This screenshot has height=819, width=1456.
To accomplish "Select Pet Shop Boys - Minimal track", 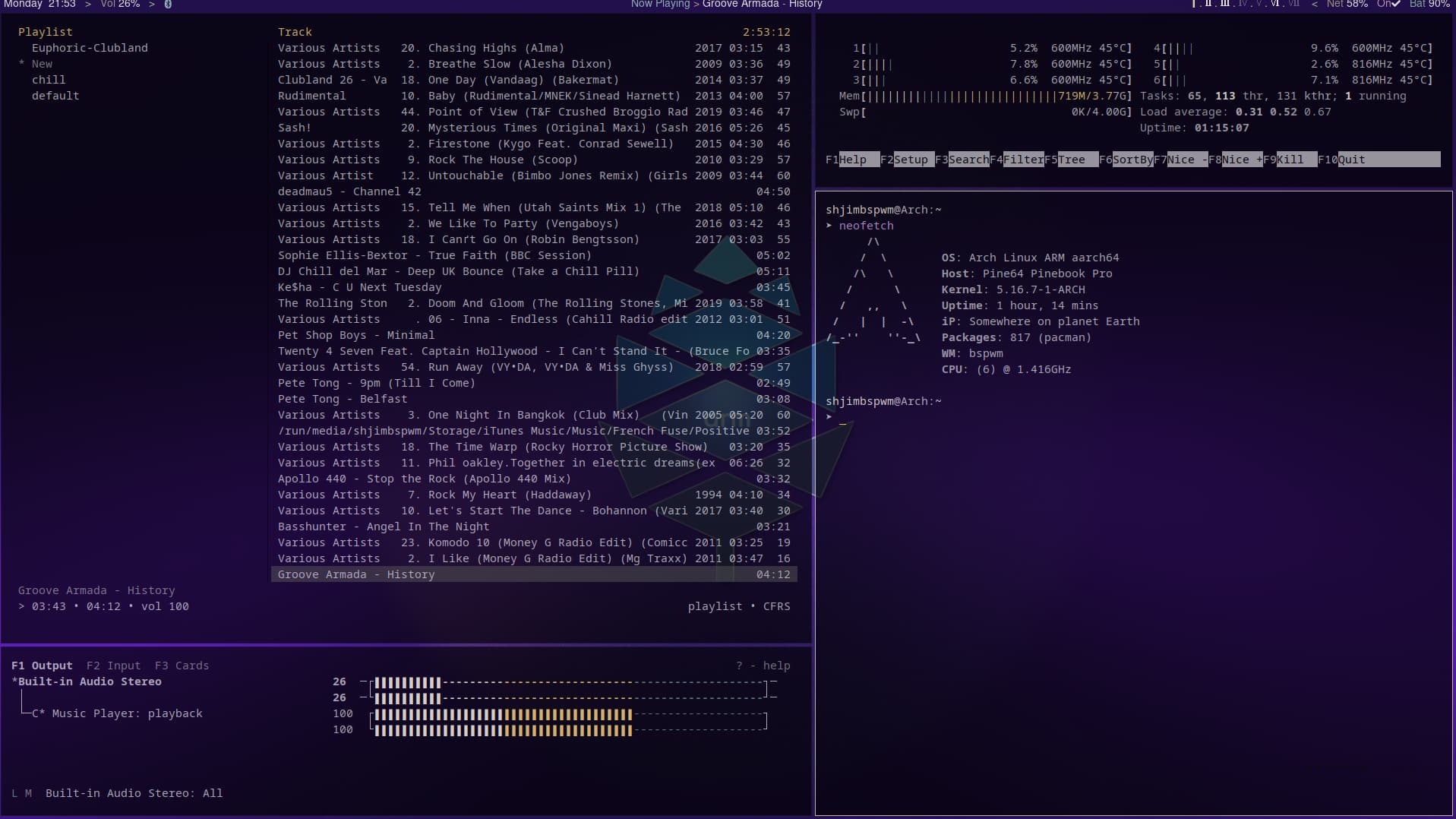I will (x=533, y=335).
